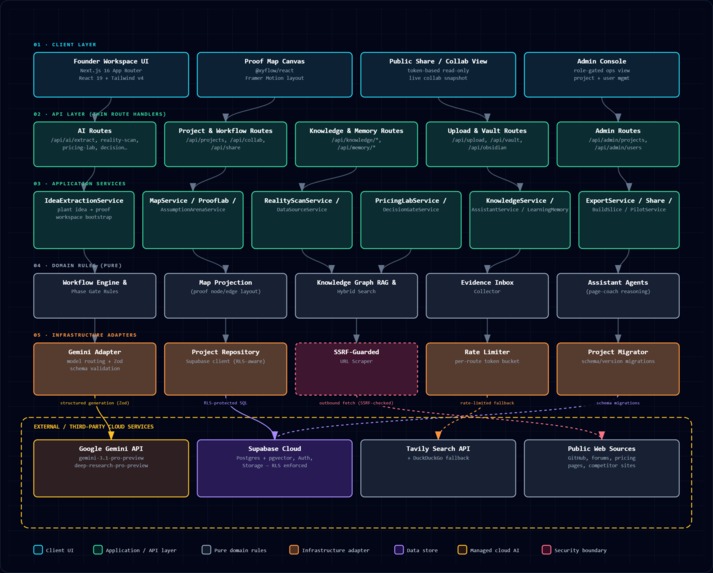Viewport: 713px width, 573px height.
Task: Click the '01 - CLIENT LAYER' heading
Action: (65, 45)
